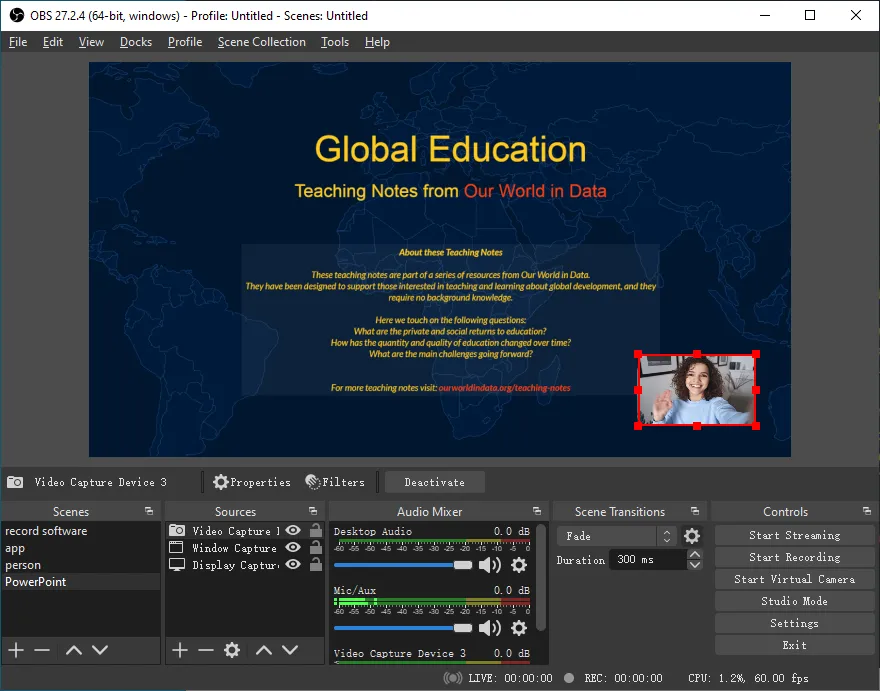The height and width of the screenshot is (691, 880).
Task: Open Filters for the selected source
Action: [x=335, y=482]
